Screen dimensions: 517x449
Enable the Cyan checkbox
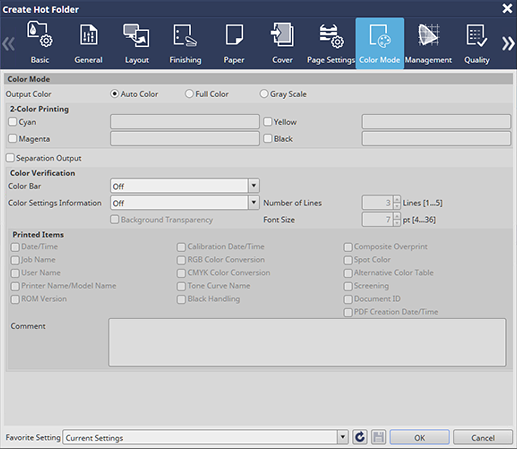[x=12, y=122]
